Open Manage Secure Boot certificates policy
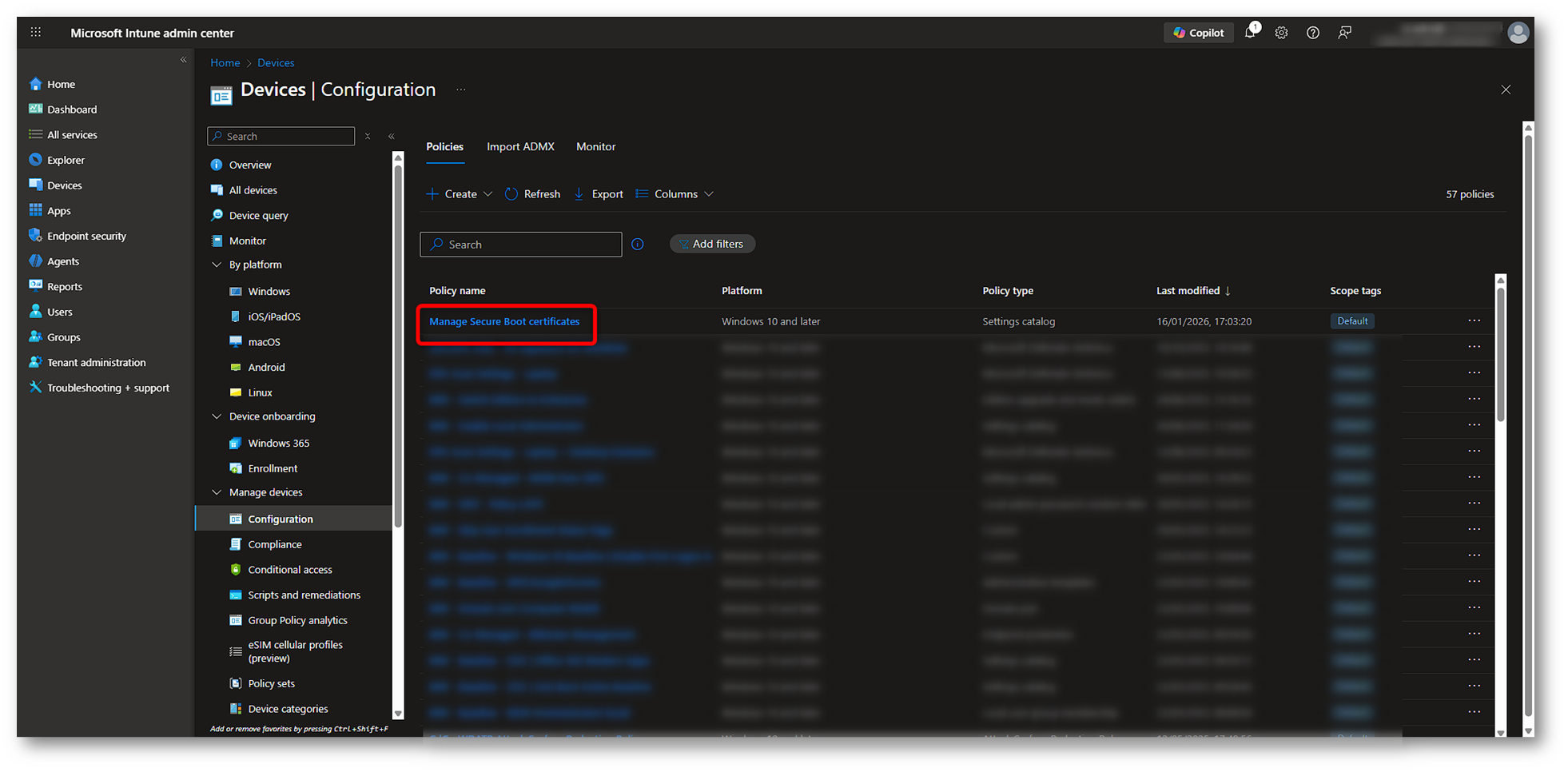The image size is (1568, 784). [x=504, y=321]
